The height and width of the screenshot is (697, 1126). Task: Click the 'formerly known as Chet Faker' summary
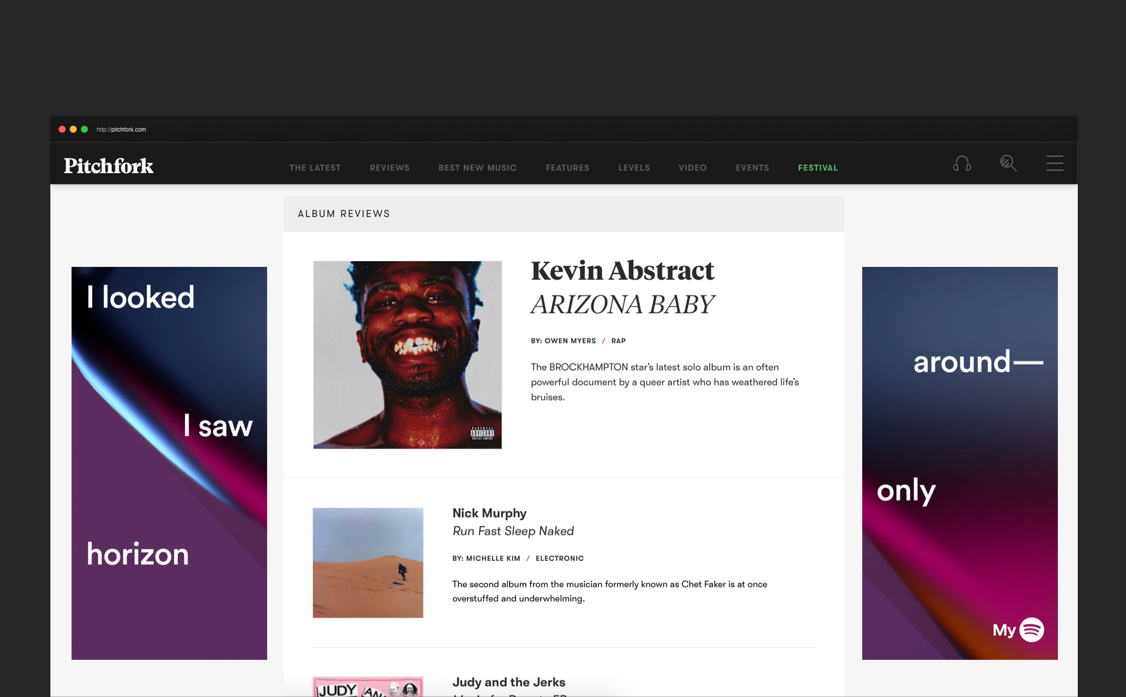coord(609,591)
